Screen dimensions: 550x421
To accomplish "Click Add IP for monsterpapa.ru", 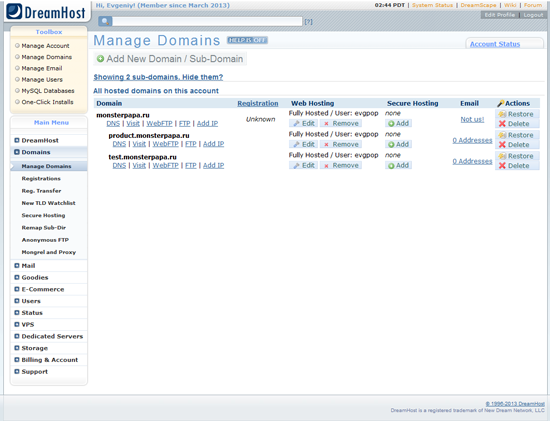I will [x=207, y=123].
